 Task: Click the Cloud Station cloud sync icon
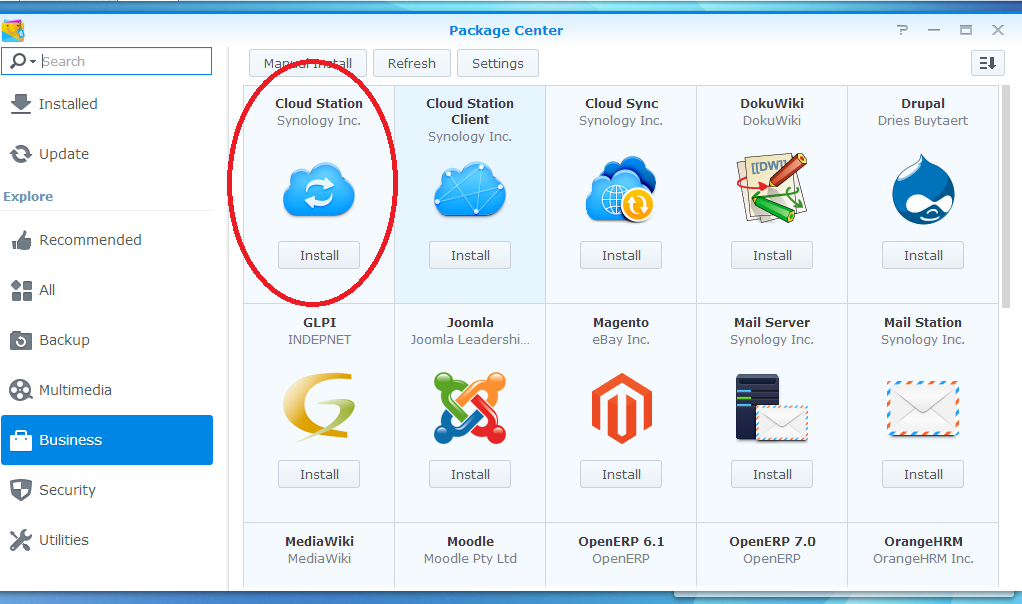[319, 192]
